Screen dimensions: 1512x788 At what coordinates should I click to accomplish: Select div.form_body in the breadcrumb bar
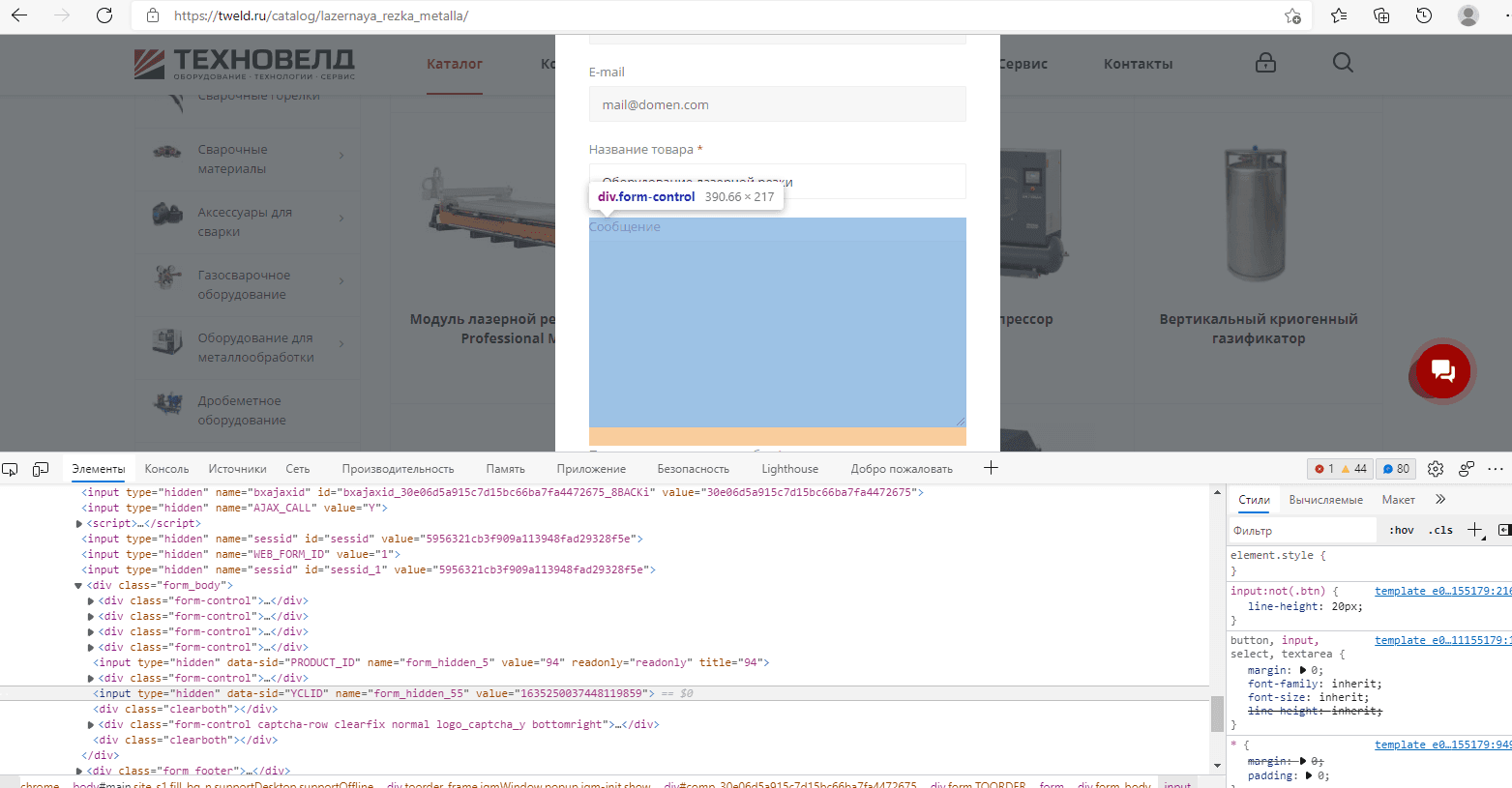[1114, 784]
